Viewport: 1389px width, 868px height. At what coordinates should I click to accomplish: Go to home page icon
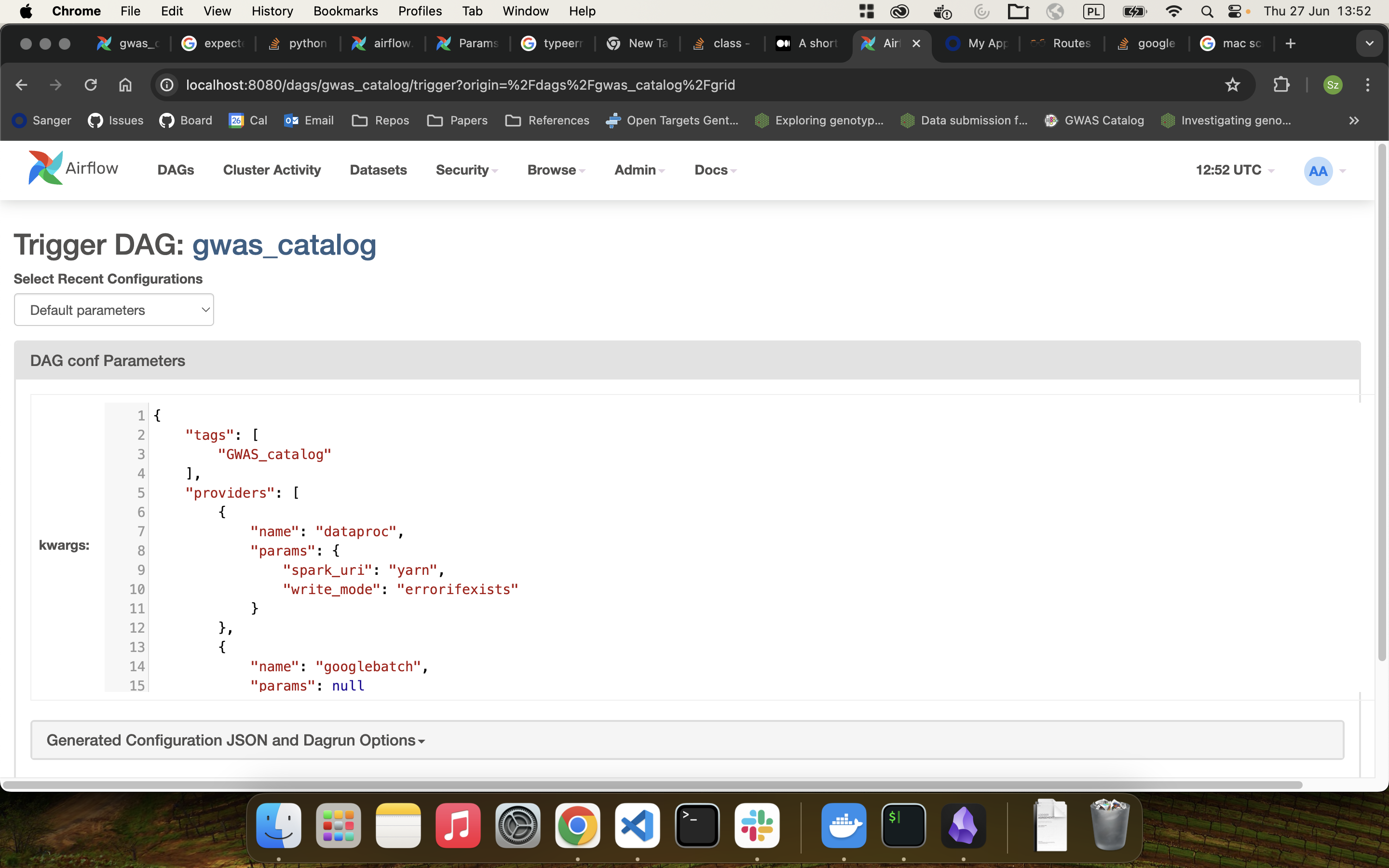[x=125, y=85]
